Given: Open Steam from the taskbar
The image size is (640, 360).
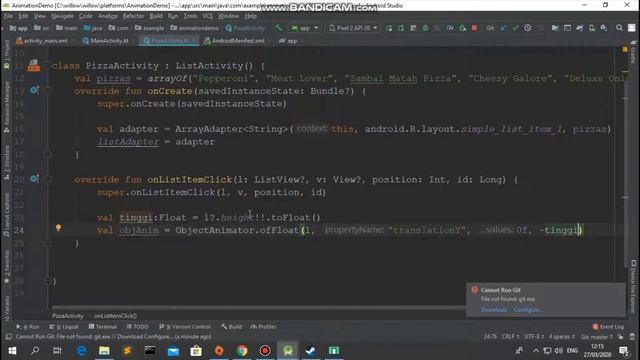Looking at the screenshot, I should [x=310, y=351].
